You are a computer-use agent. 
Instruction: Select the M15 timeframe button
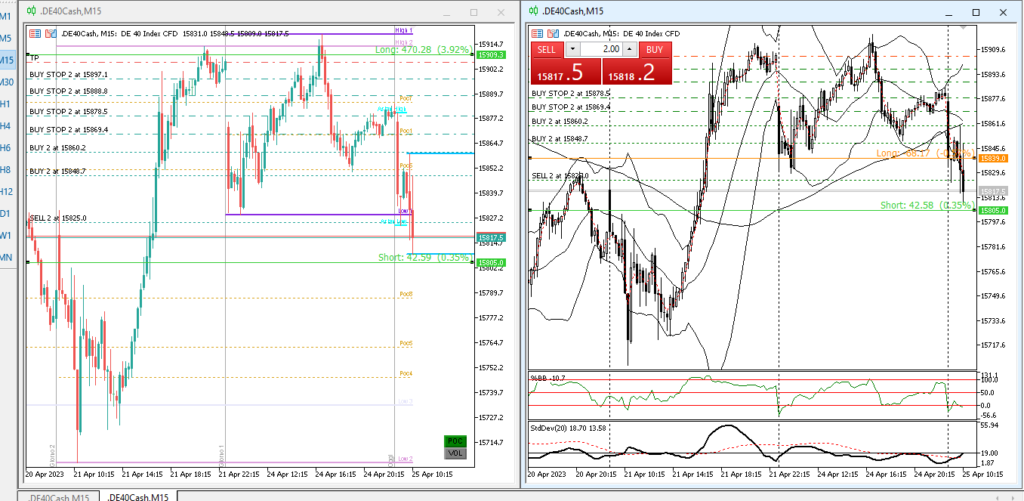(x=7, y=60)
